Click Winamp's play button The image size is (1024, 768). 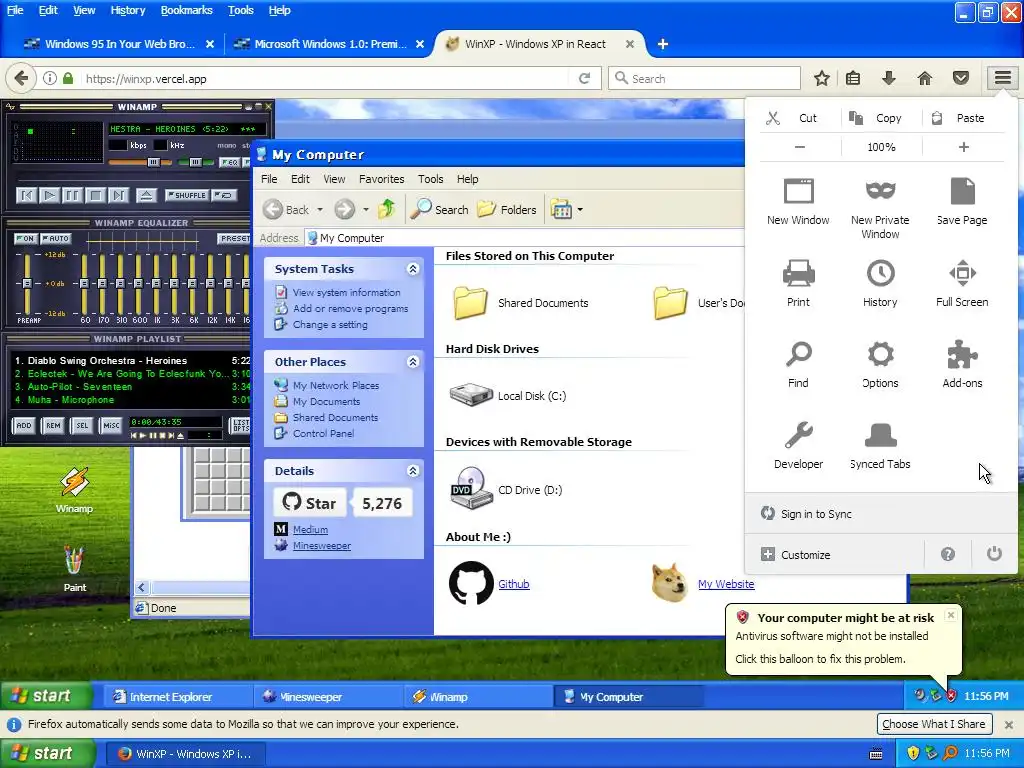49,195
